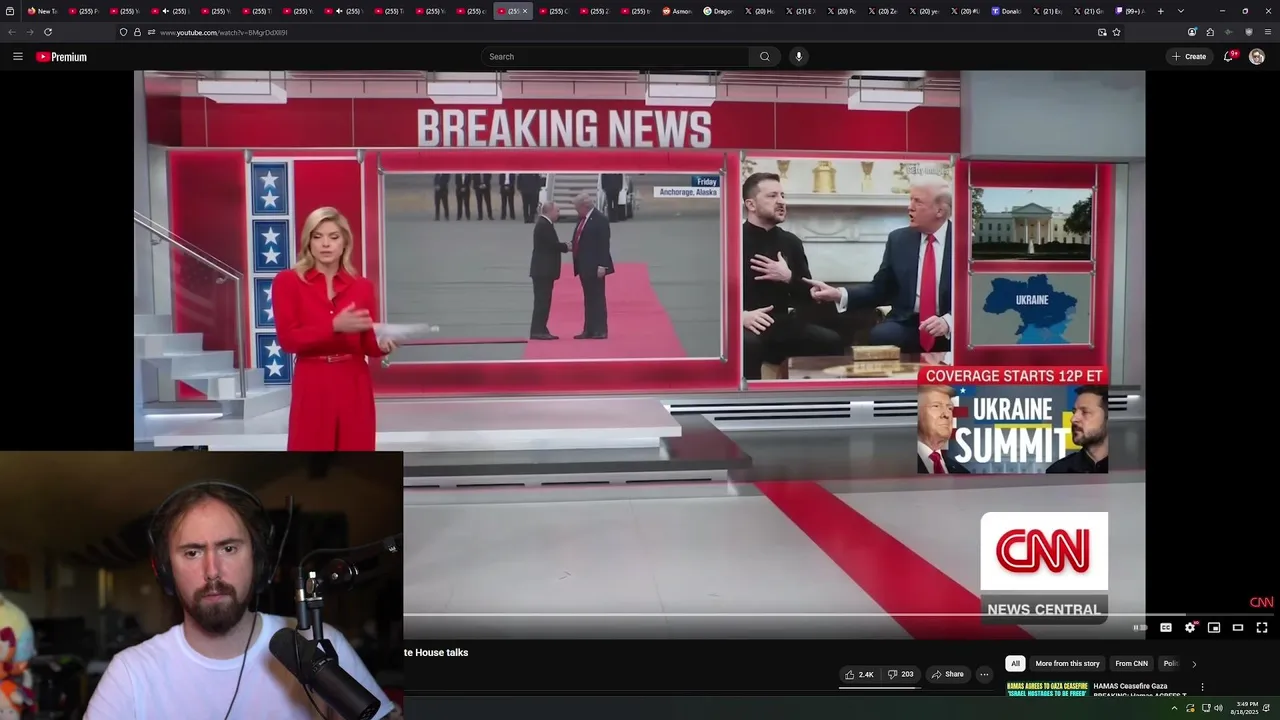Like the video (2.4K)
The width and height of the screenshot is (1280, 720).
(859, 674)
